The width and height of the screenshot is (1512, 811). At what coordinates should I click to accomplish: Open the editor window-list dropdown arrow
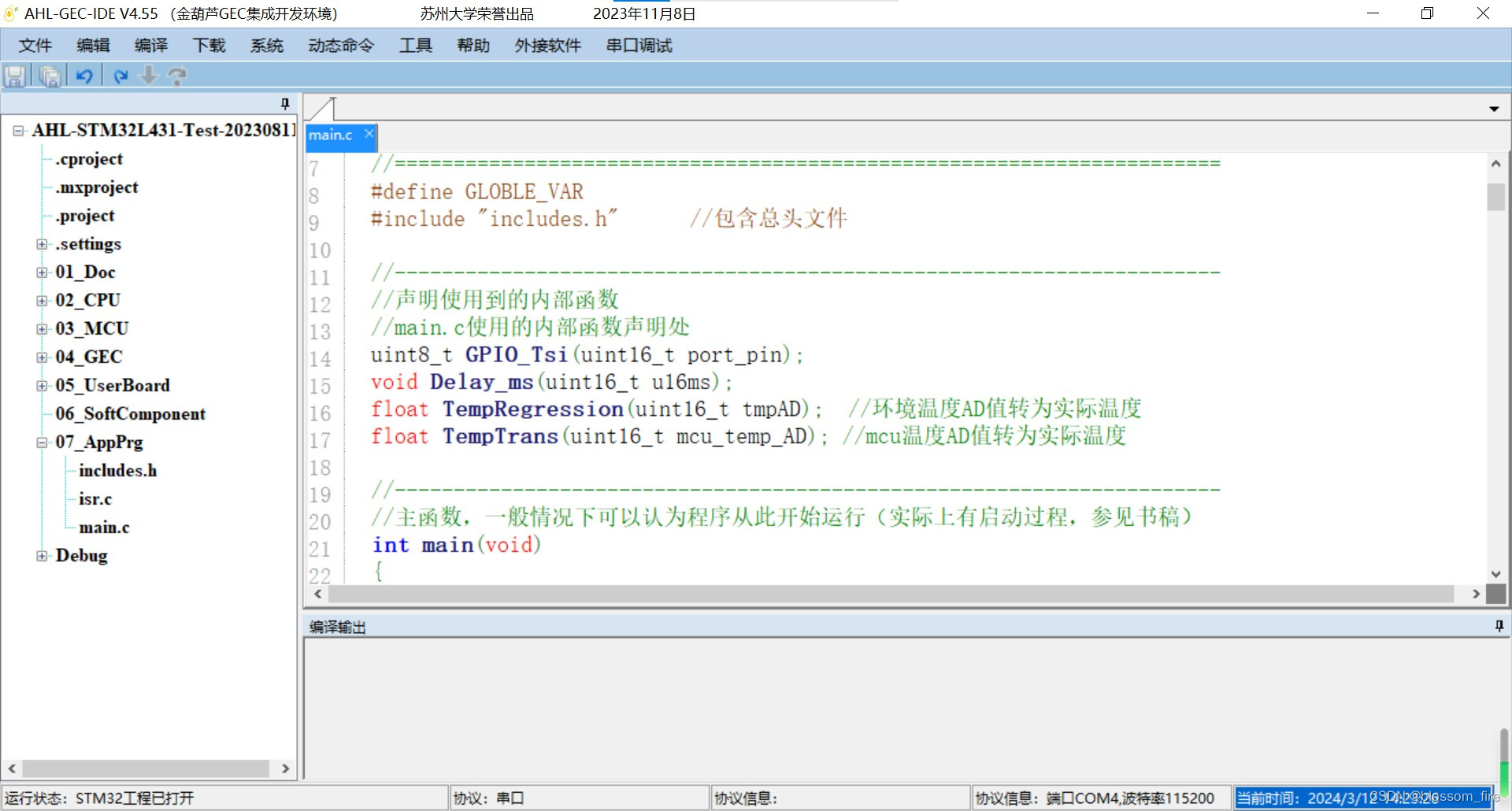click(1493, 108)
